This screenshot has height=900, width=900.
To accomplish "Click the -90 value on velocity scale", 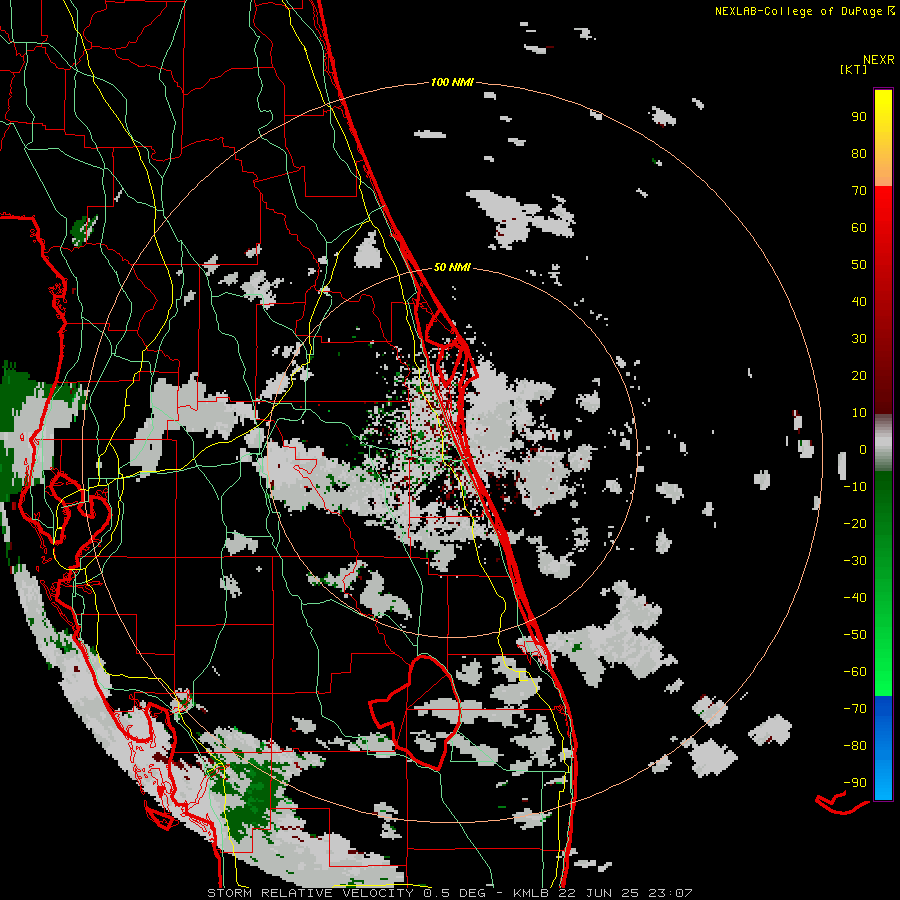I will 855,783.
